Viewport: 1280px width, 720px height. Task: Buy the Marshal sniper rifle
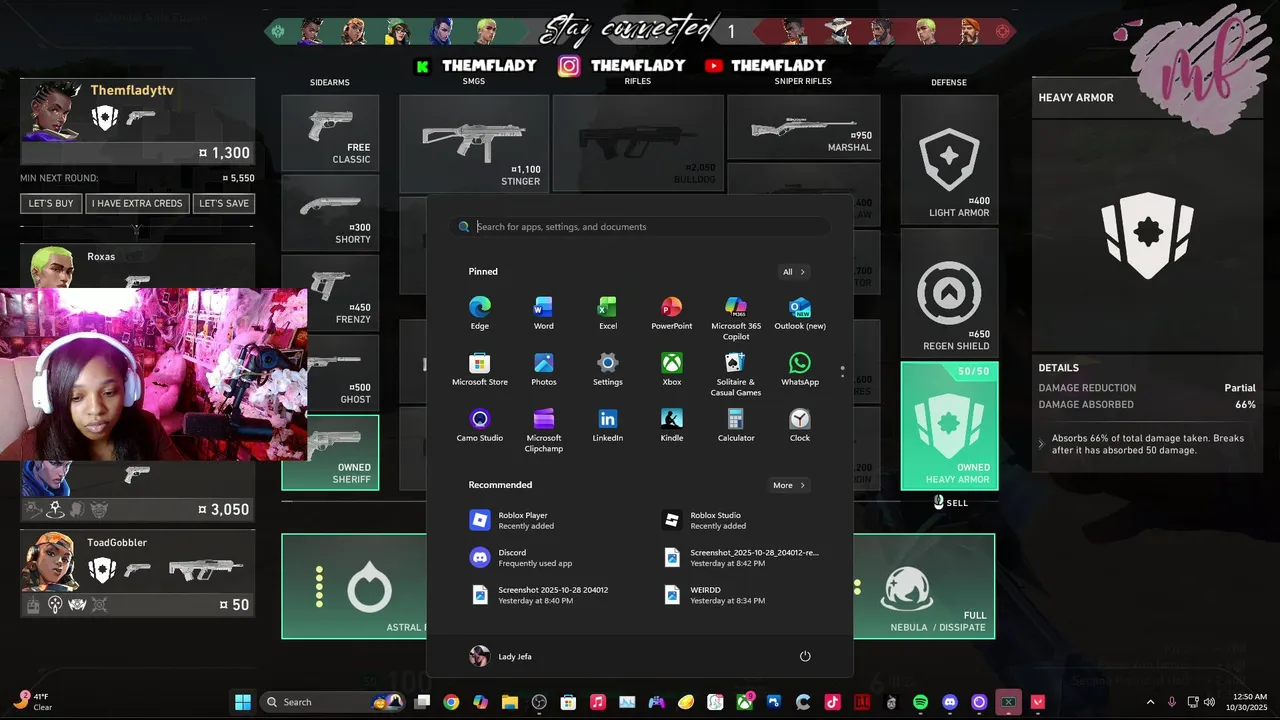pyautogui.click(x=804, y=127)
